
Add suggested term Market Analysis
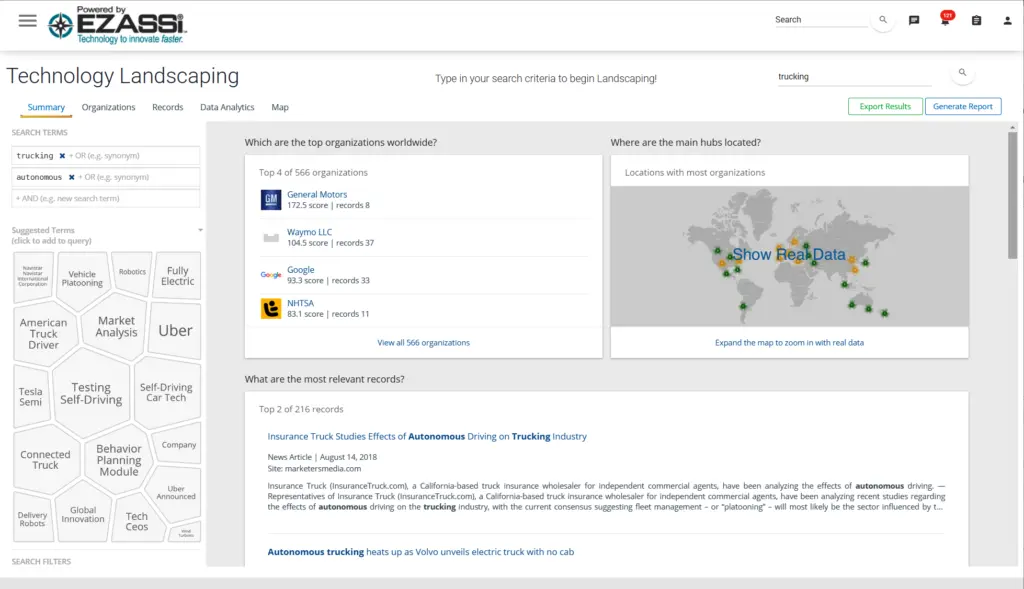point(116,326)
